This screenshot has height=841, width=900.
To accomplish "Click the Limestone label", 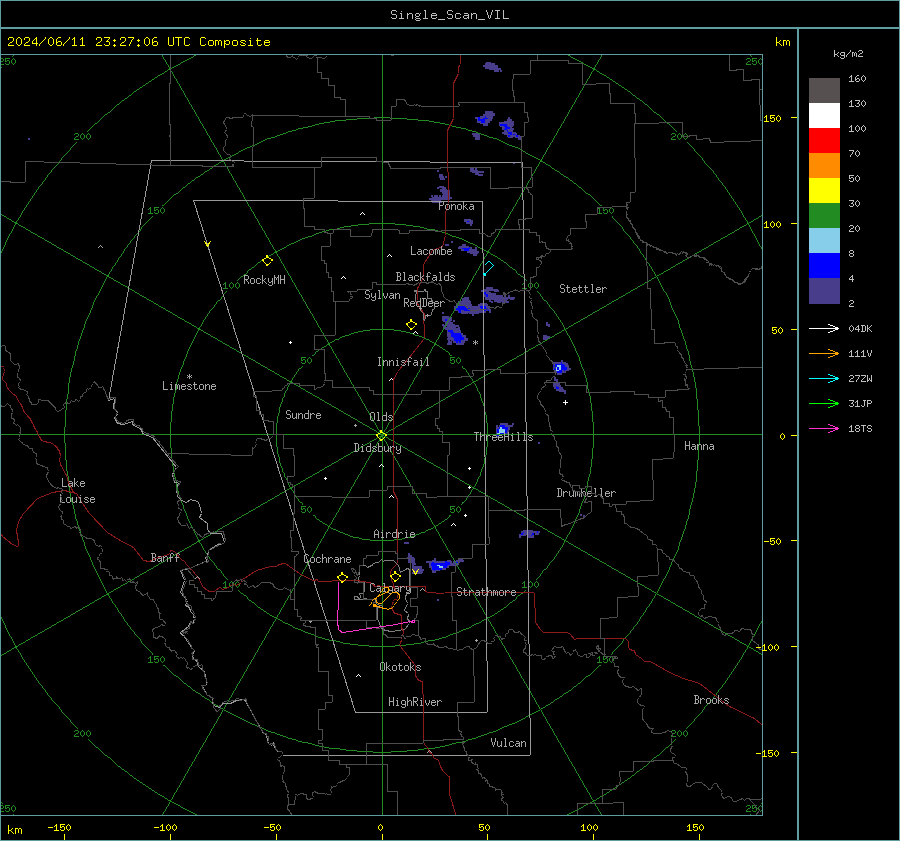I will click(189, 386).
